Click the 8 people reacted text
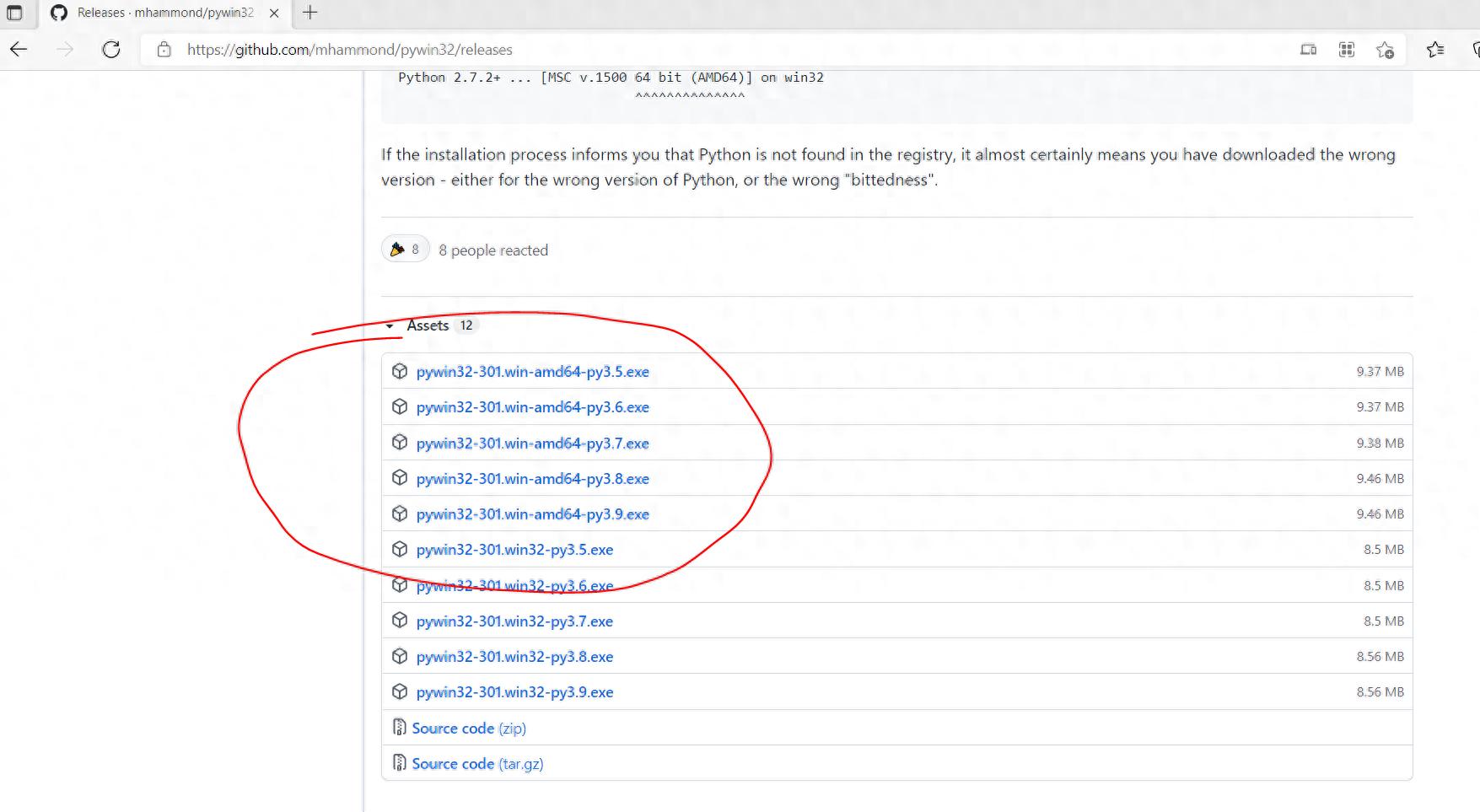 [x=493, y=250]
